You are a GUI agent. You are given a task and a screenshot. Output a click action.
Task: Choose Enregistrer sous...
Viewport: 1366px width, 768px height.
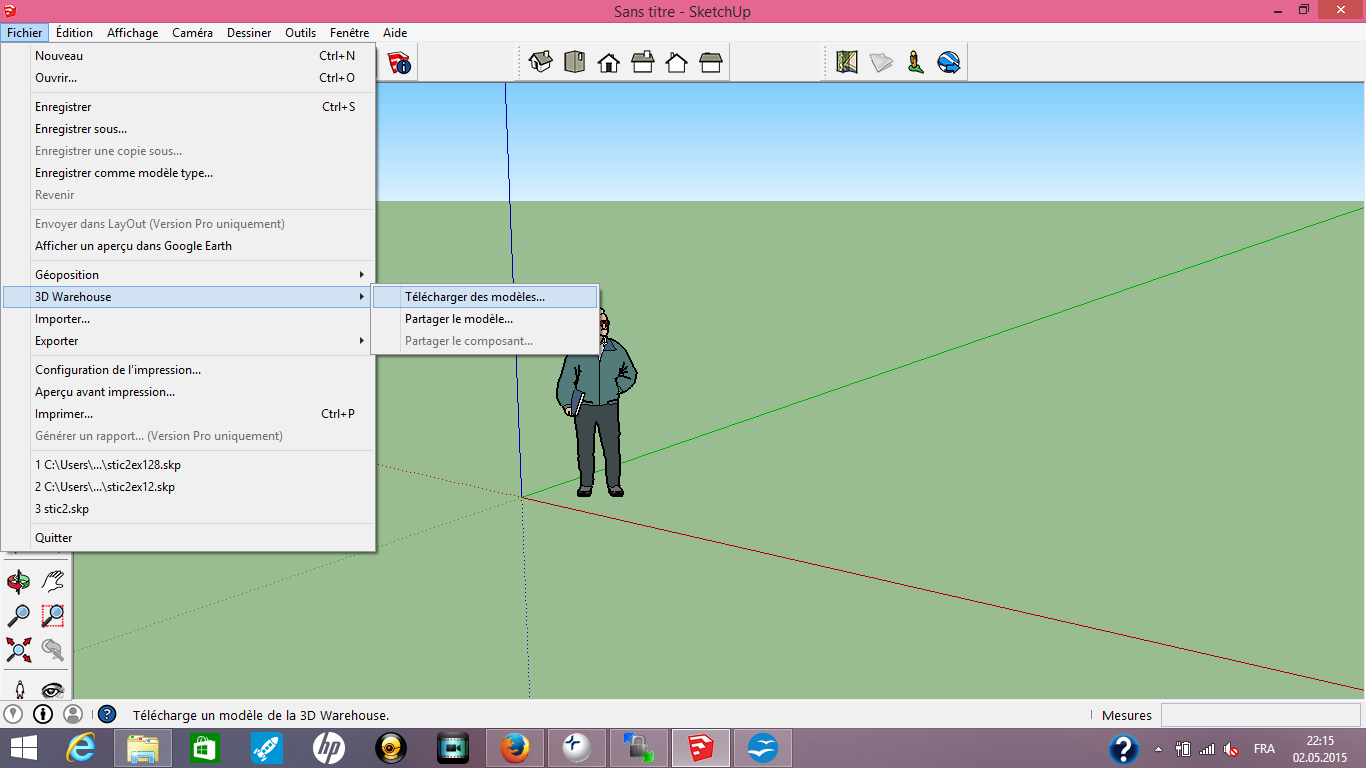(x=189, y=129)
